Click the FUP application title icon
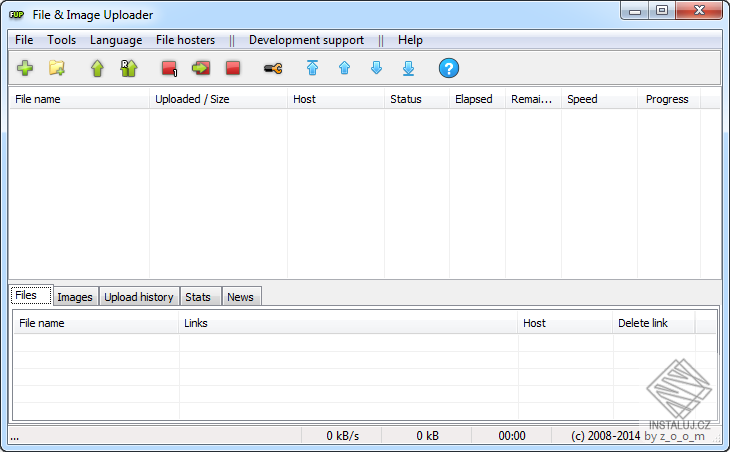 pos(16,15)
